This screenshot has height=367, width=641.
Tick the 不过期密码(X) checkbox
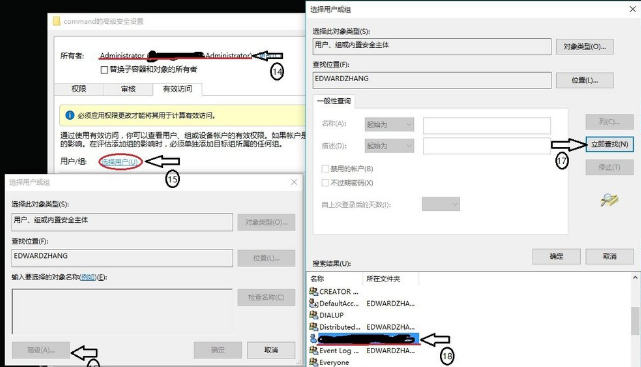[325, 183]
